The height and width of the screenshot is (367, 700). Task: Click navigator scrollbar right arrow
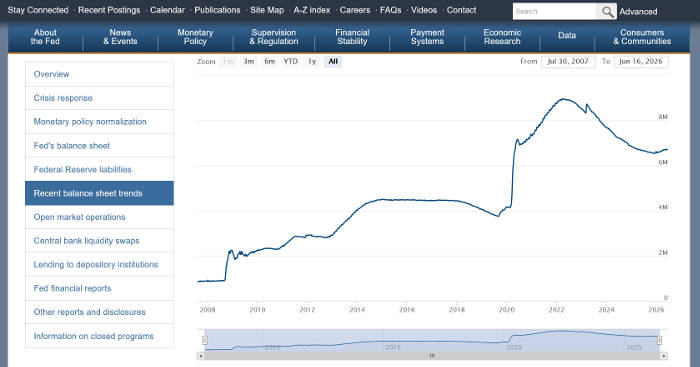pos(664,356)
